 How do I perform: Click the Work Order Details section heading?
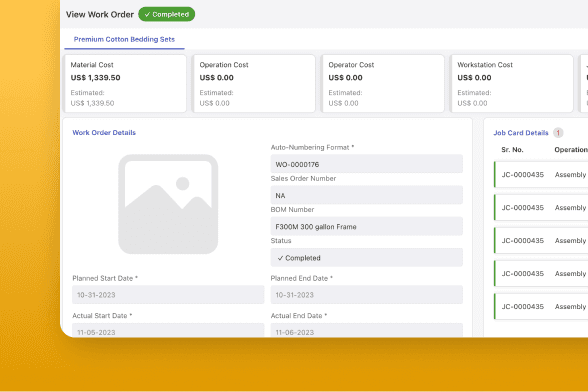[x=104, y=132]
